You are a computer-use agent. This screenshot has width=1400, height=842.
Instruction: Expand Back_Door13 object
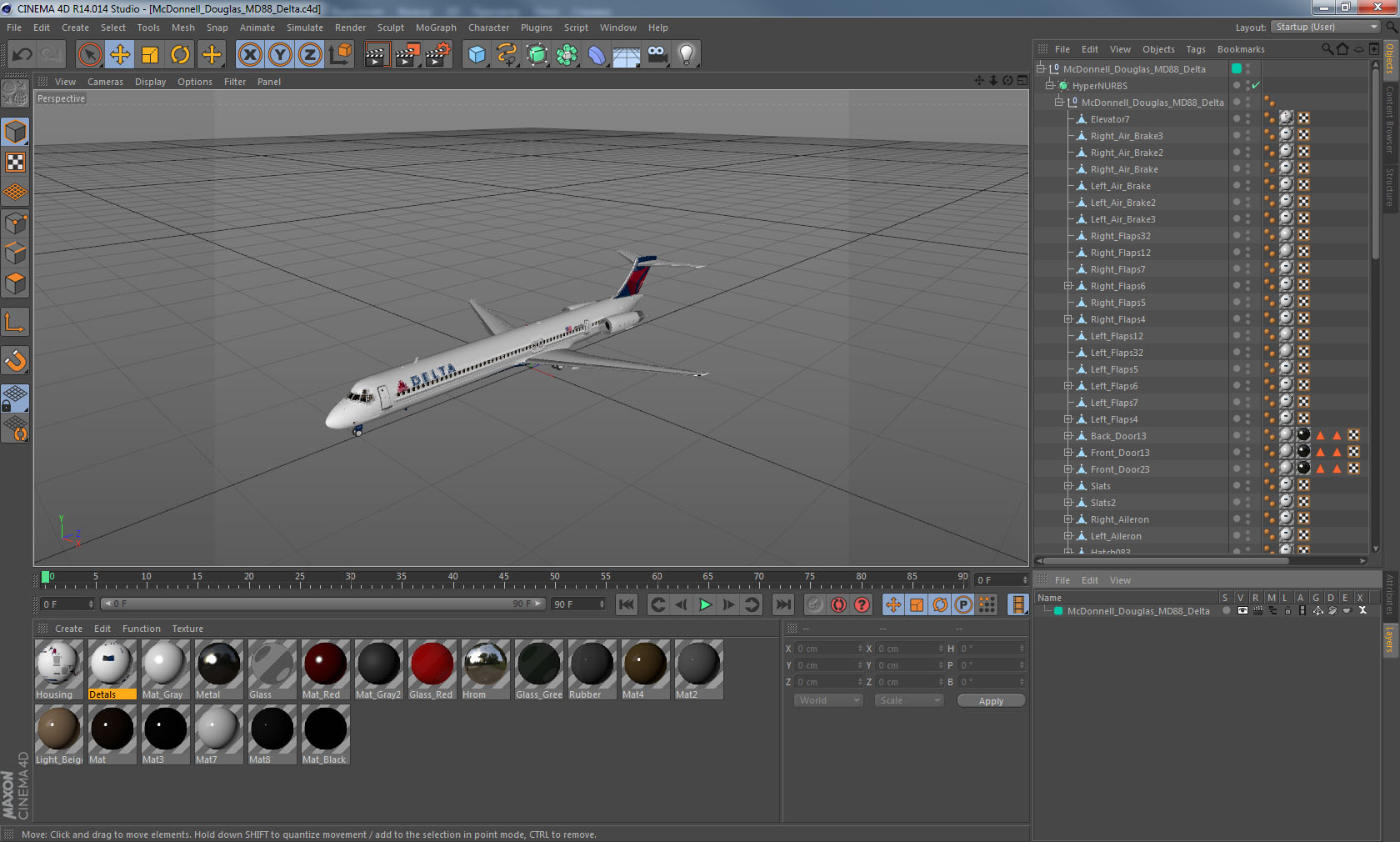point(1067,436)
